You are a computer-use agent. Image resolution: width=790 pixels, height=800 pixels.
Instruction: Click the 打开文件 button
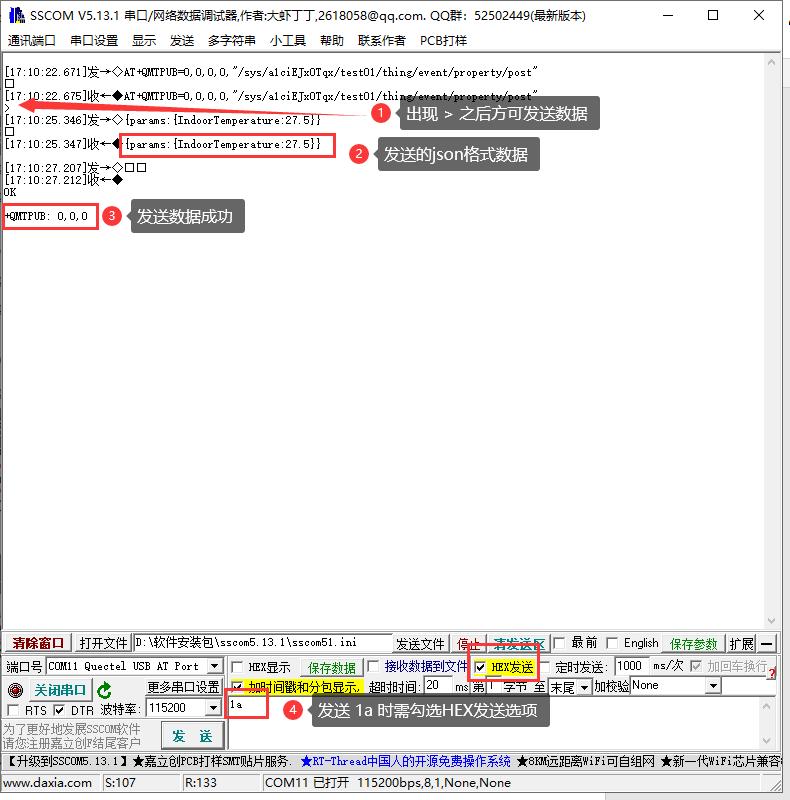[x=103, y=643]
